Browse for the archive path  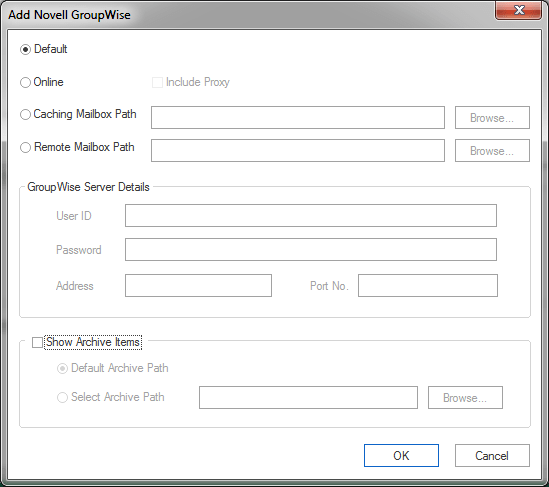pyautogui.click(x=465, y=397)
